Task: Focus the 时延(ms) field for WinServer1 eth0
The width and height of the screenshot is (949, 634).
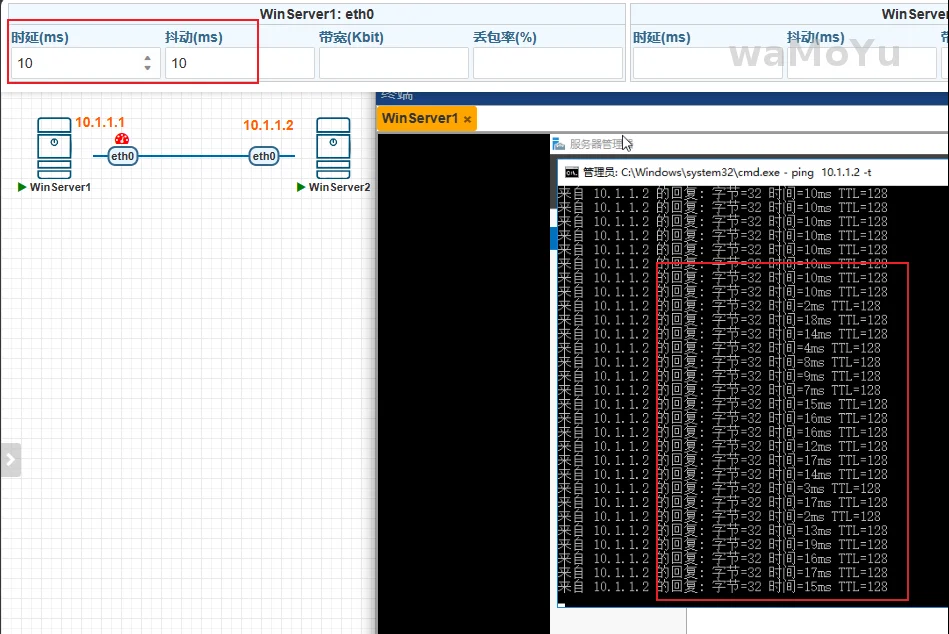Action: (x=75, y=63)
